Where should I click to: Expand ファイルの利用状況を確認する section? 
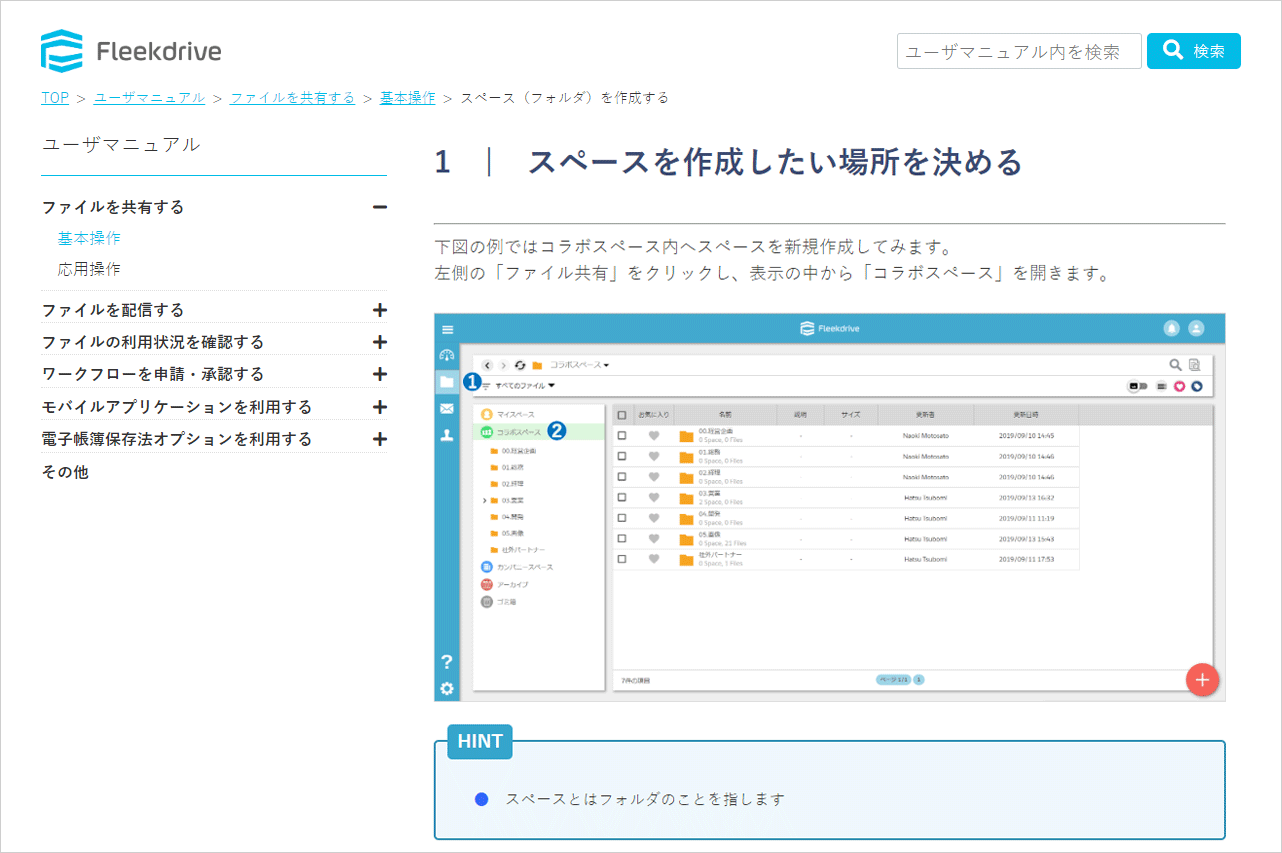click(379, 342)
